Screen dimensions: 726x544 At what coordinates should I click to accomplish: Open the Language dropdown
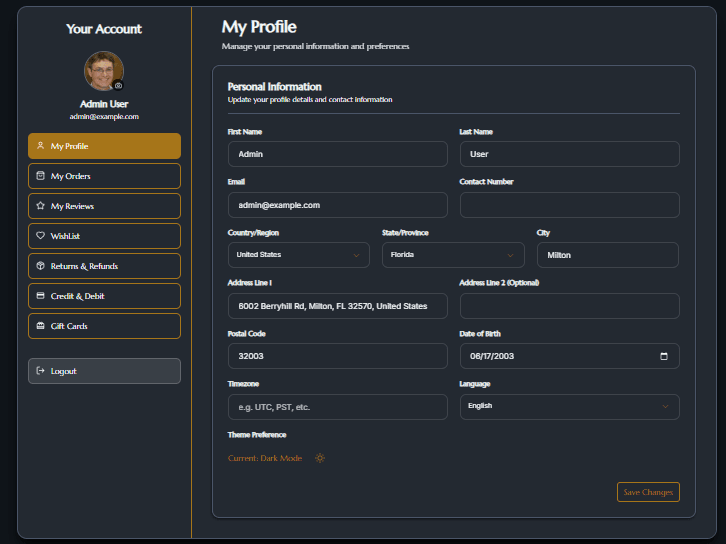pos(568,406)
